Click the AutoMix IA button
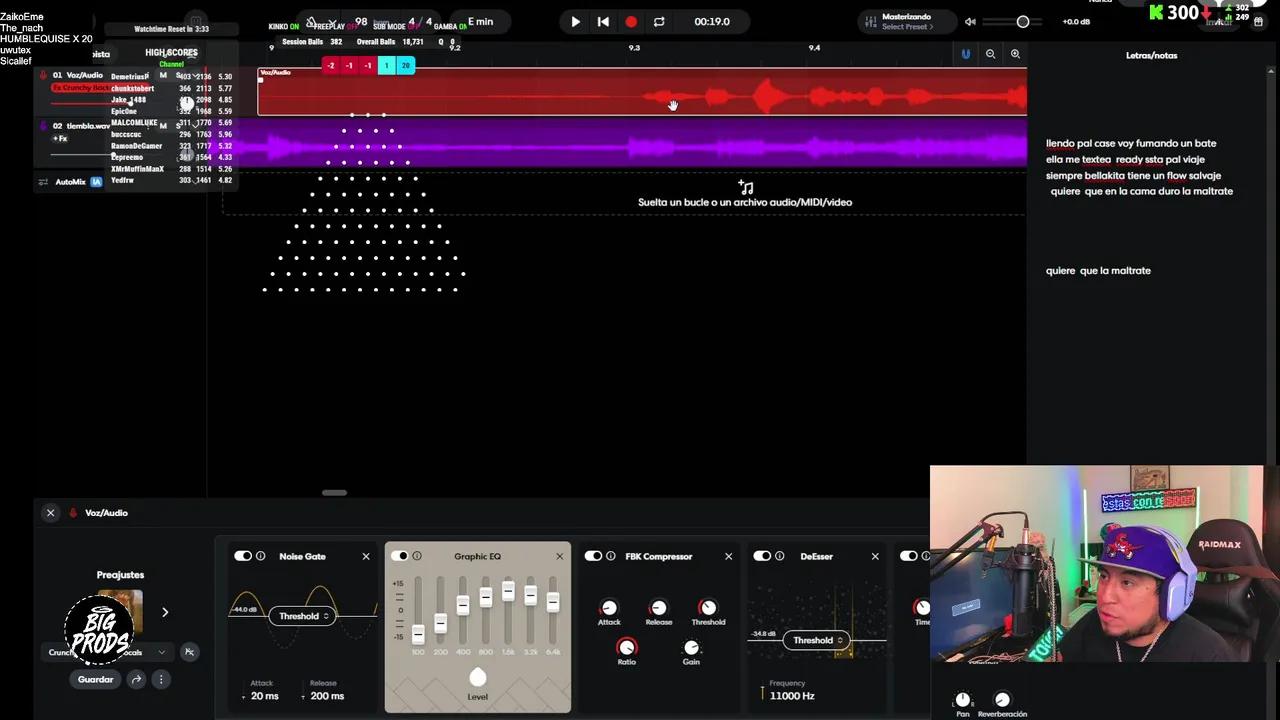The height and width of the screenshot is (720, 1280). point(71,182)
